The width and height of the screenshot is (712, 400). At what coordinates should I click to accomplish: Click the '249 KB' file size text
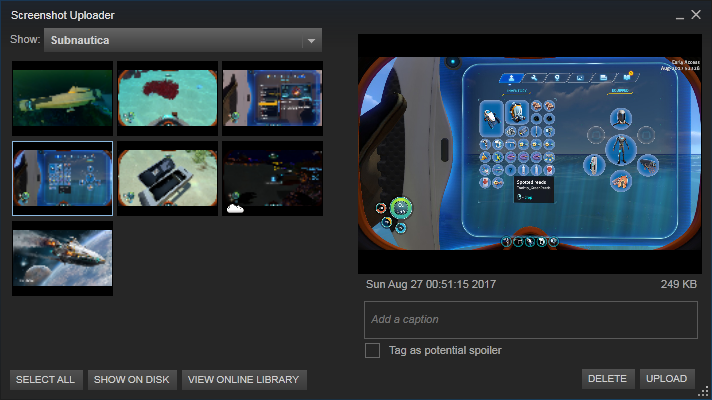tap(678, 284)
